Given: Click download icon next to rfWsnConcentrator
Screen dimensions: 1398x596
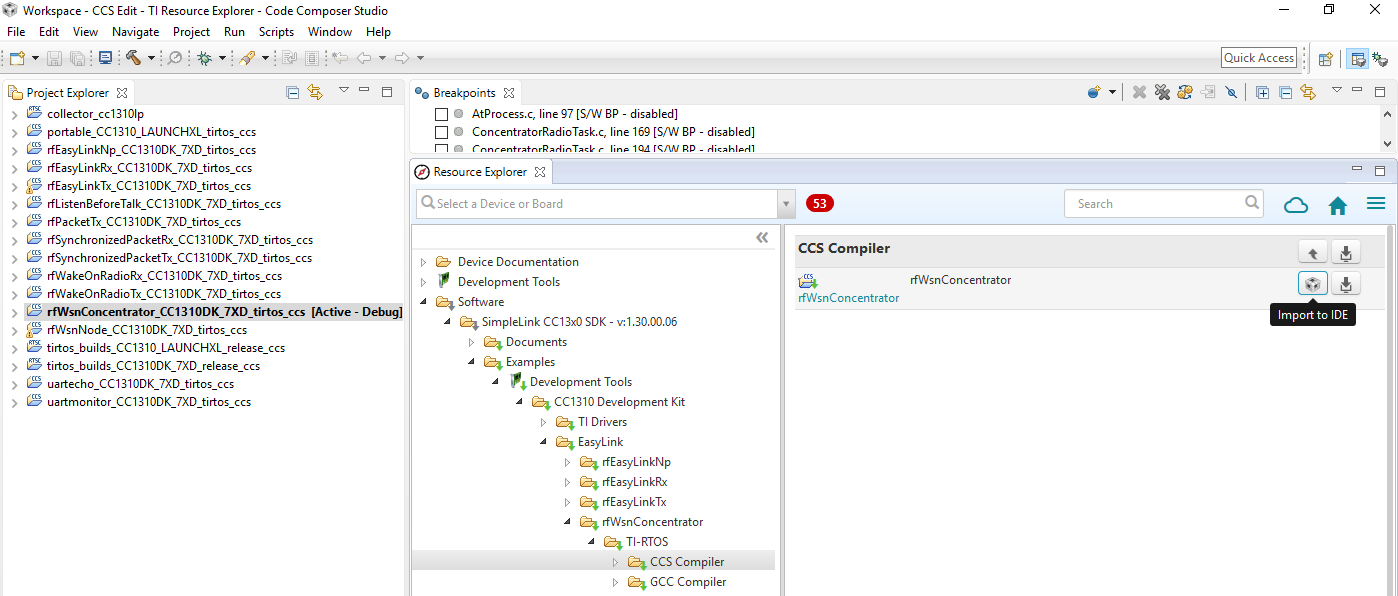Looking at the screenshot, I should [x=1346, y=284].
